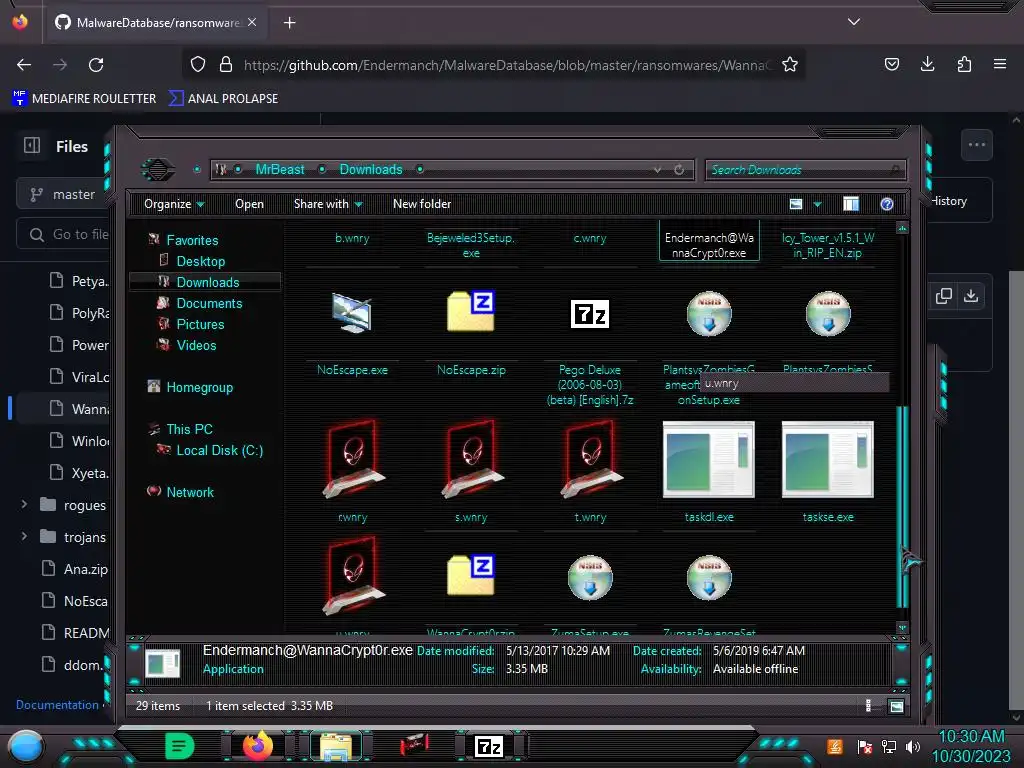Select the s.wnry file icon
Image resolution: width=1024 pixels, height=768 pixels.
pyautogui.click(x=472, y=460)
